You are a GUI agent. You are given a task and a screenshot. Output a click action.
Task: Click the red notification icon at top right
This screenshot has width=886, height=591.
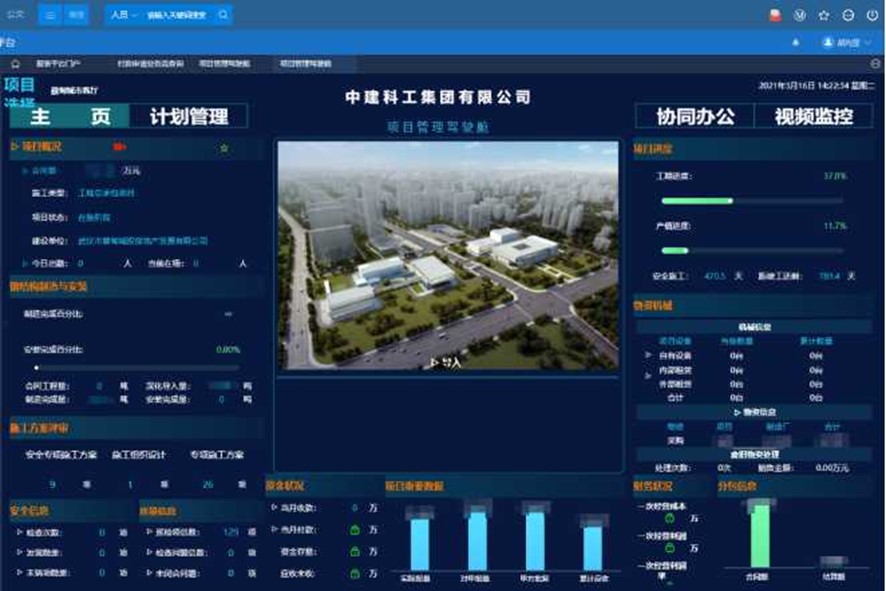click(x=775, y=15)
